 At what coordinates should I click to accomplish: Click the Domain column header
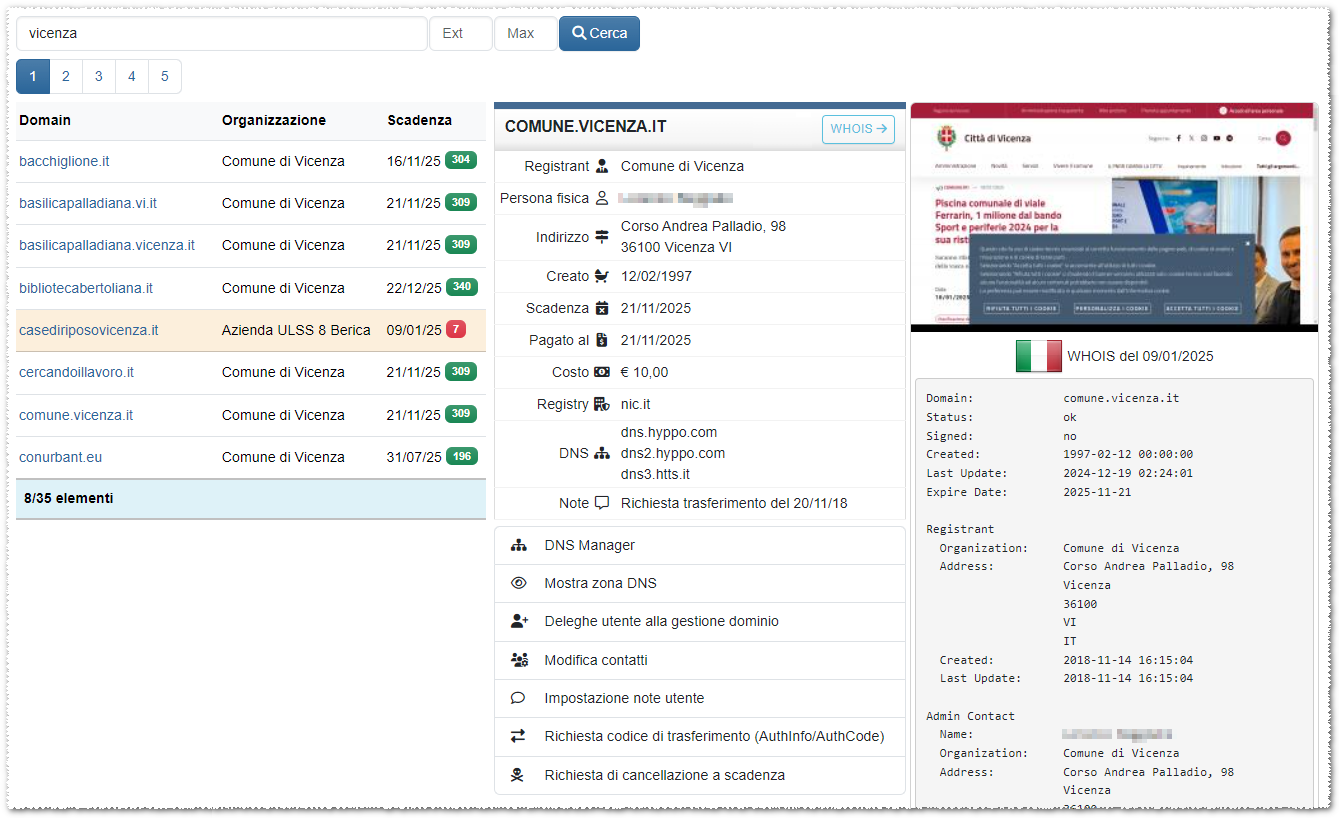45,120
